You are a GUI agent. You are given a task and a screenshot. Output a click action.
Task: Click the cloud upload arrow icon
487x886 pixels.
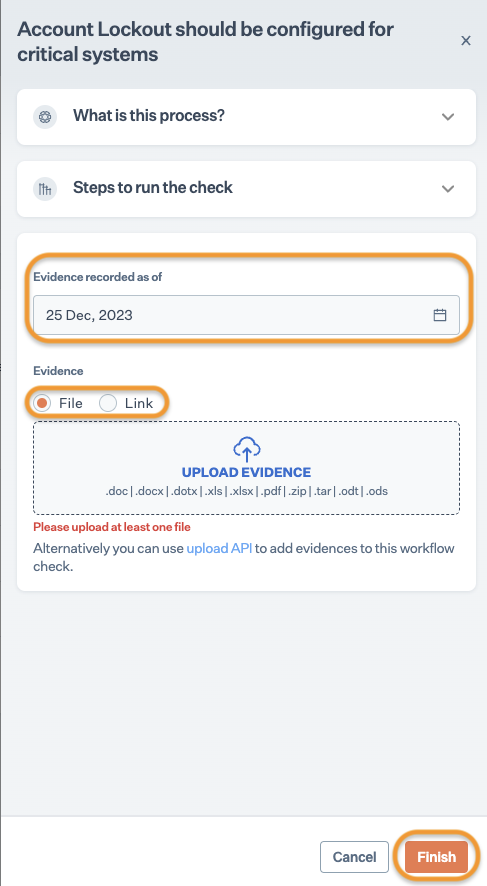(246, 449)
